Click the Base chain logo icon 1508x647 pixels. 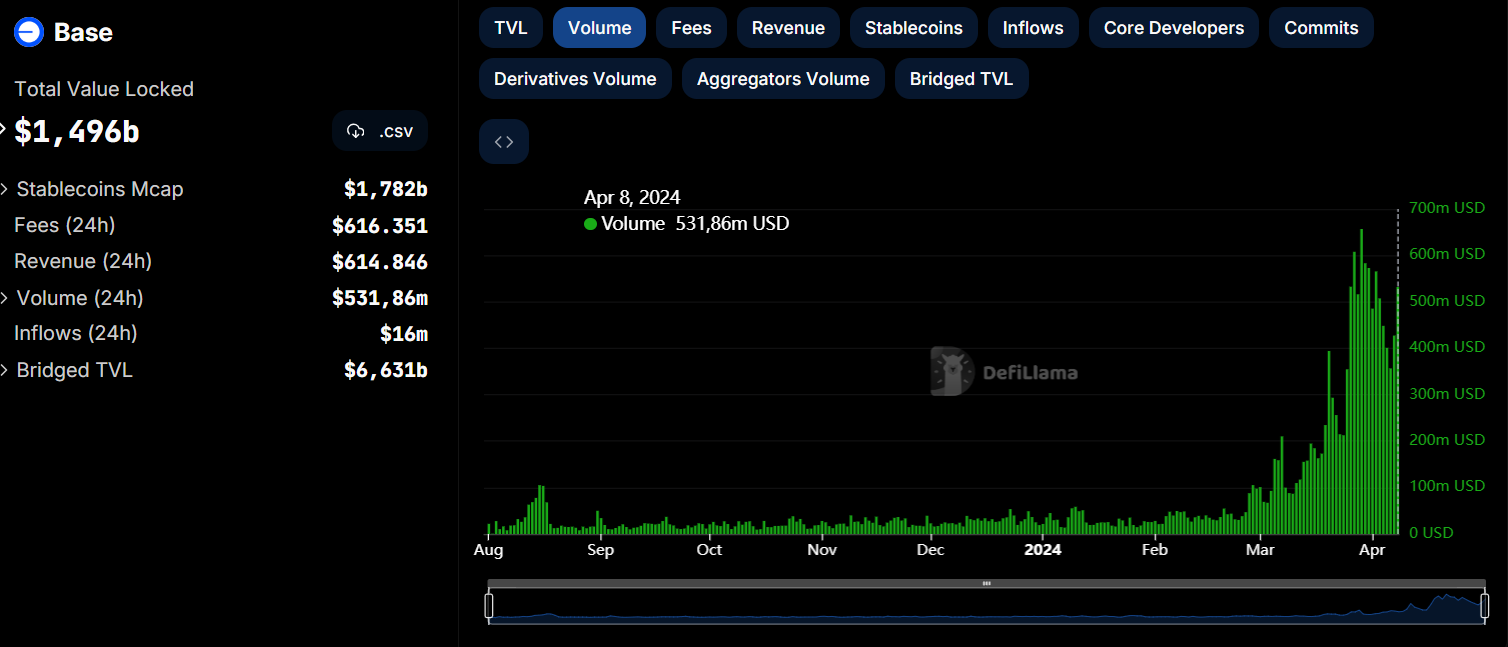28,33
